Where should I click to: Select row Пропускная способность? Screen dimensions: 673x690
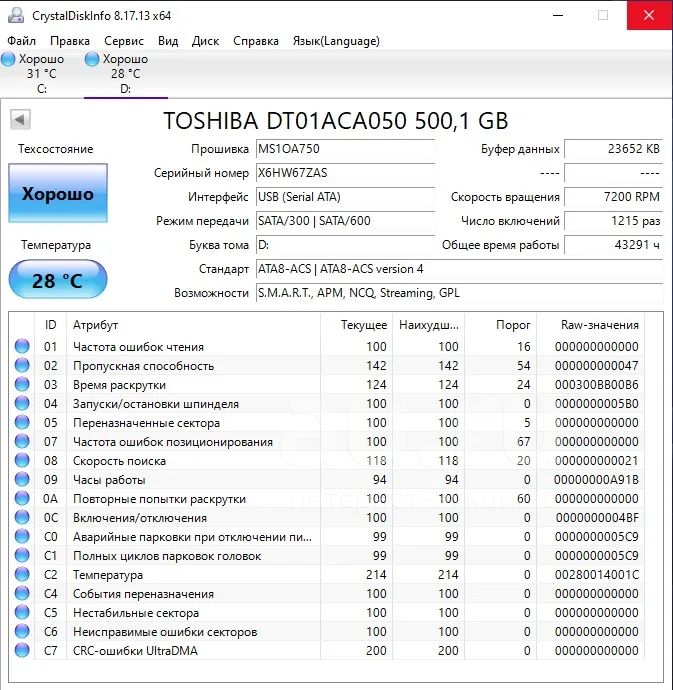coord(327,366)
